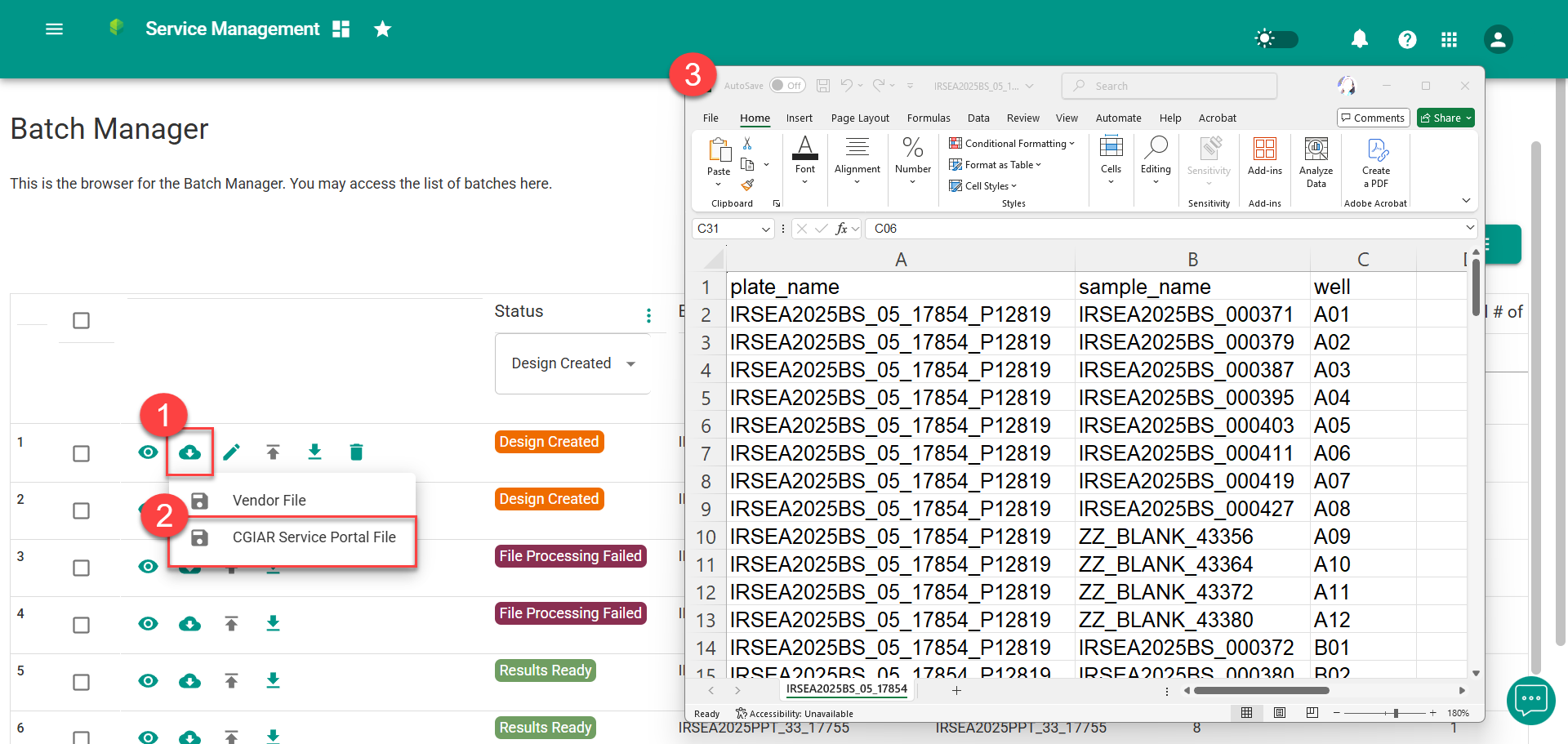Open the apps grid icon in header
The width and height of the screenshot is (1568, 744).
click(x=1449, y=39)
